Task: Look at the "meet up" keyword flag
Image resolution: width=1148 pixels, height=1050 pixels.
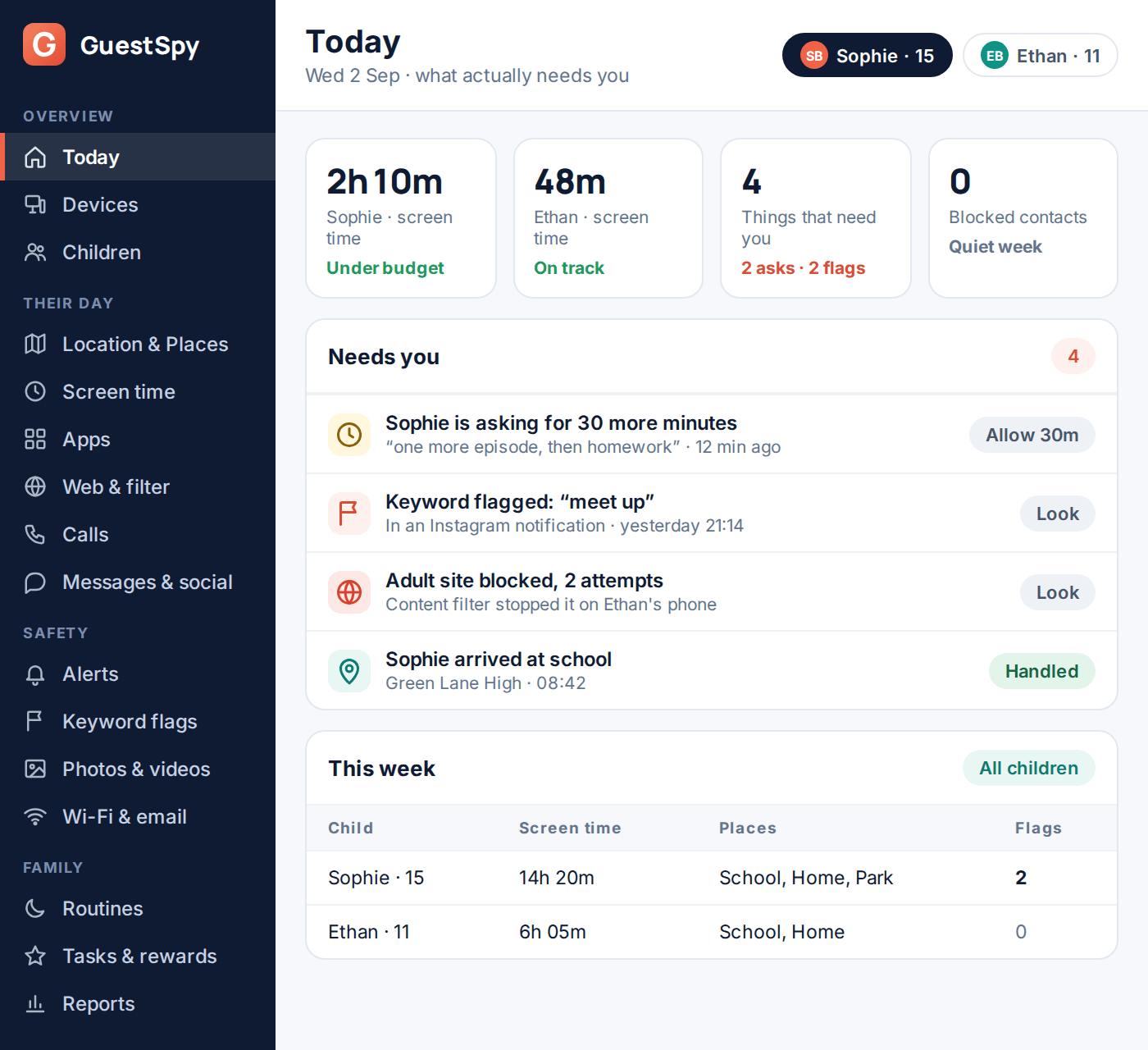Action: (x=1057, y=514)
